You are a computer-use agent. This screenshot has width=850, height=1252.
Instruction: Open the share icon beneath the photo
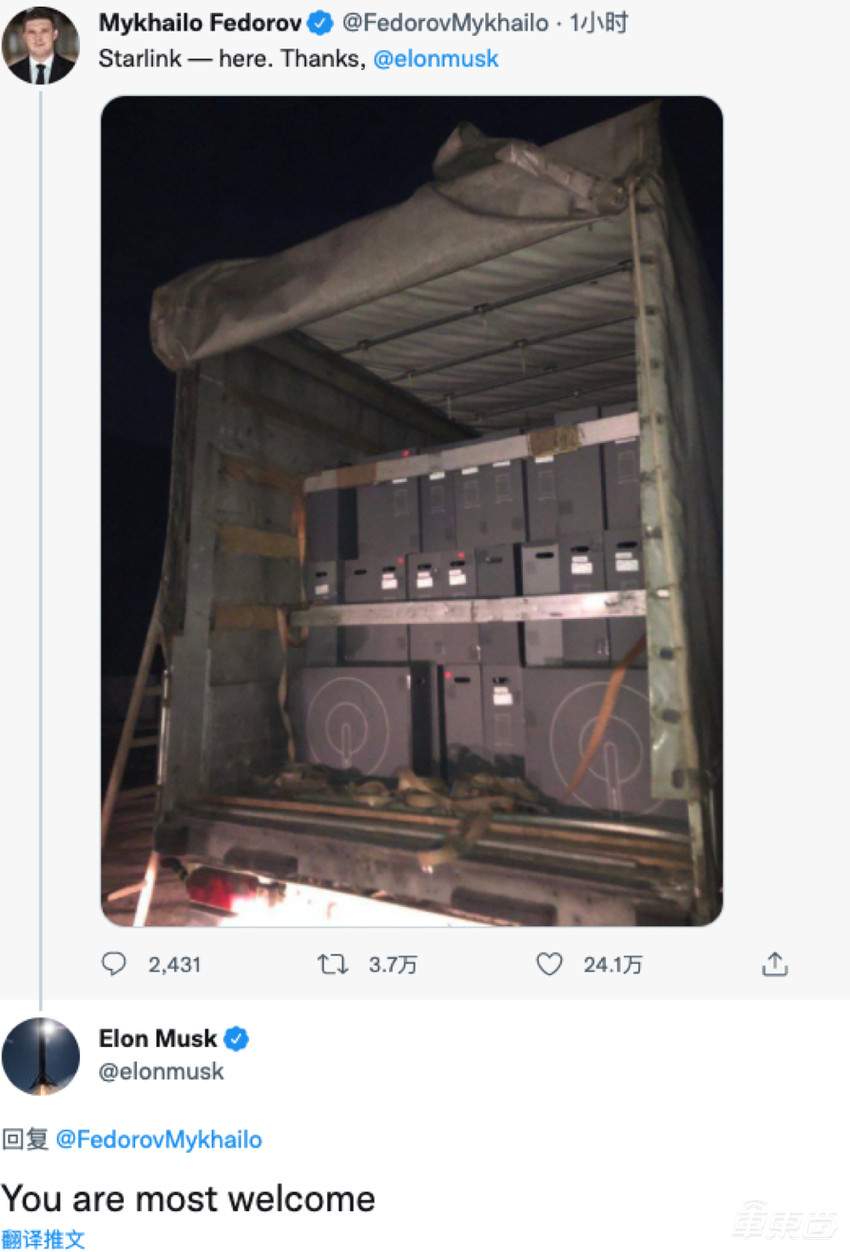(x=775, y=964)
